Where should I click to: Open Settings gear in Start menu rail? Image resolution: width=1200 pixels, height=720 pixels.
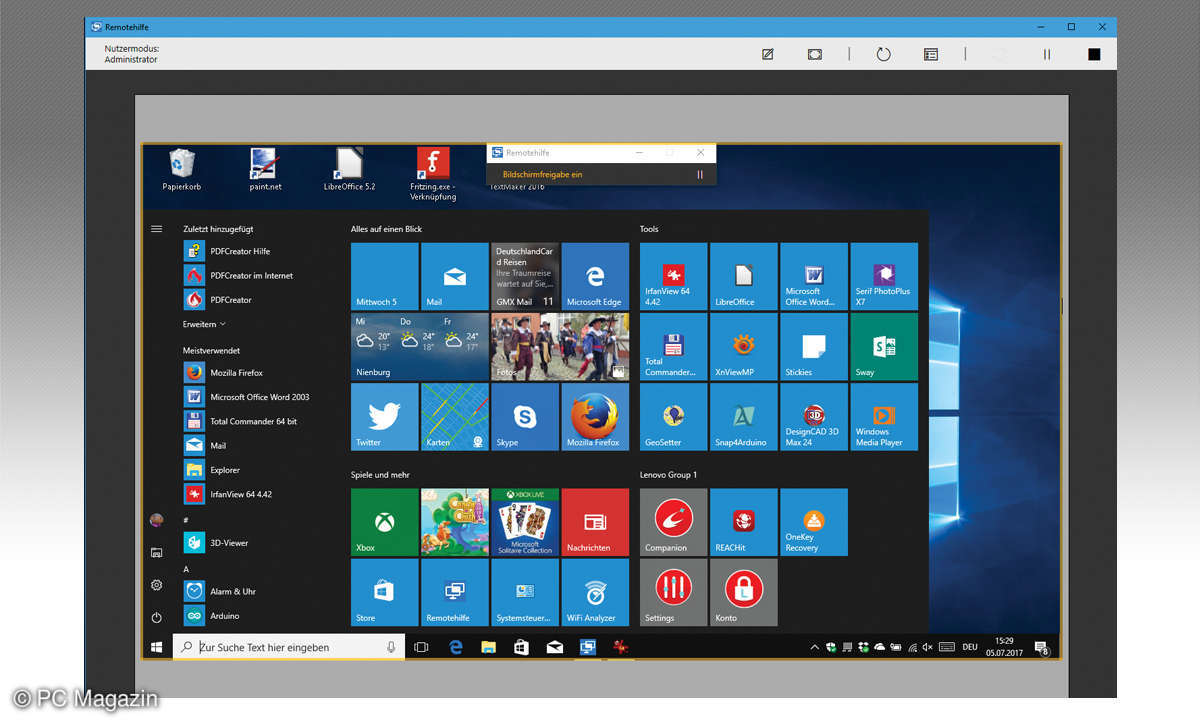[x=156, y=585]
